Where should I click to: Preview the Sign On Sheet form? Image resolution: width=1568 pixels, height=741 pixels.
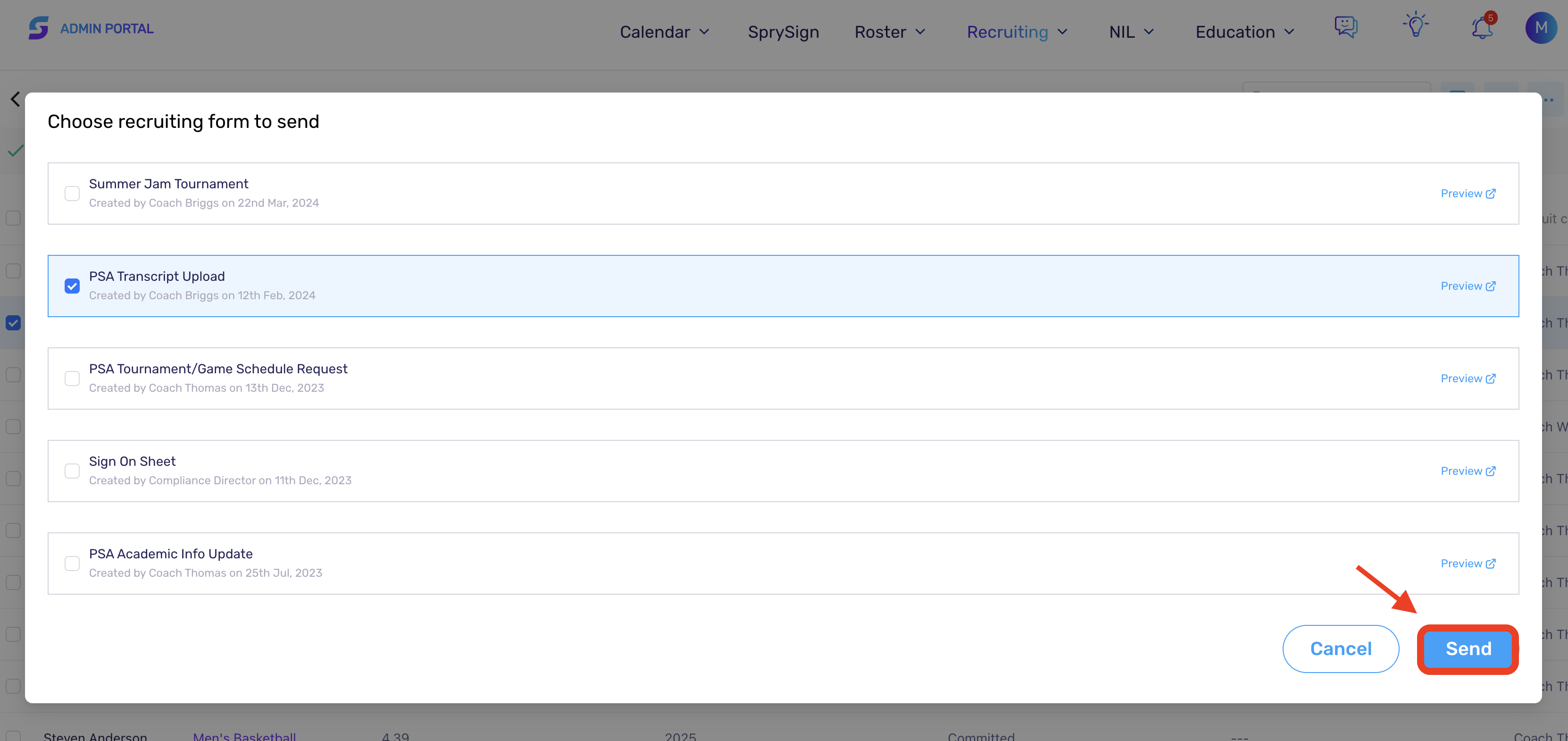click(x=1468, y=472)
